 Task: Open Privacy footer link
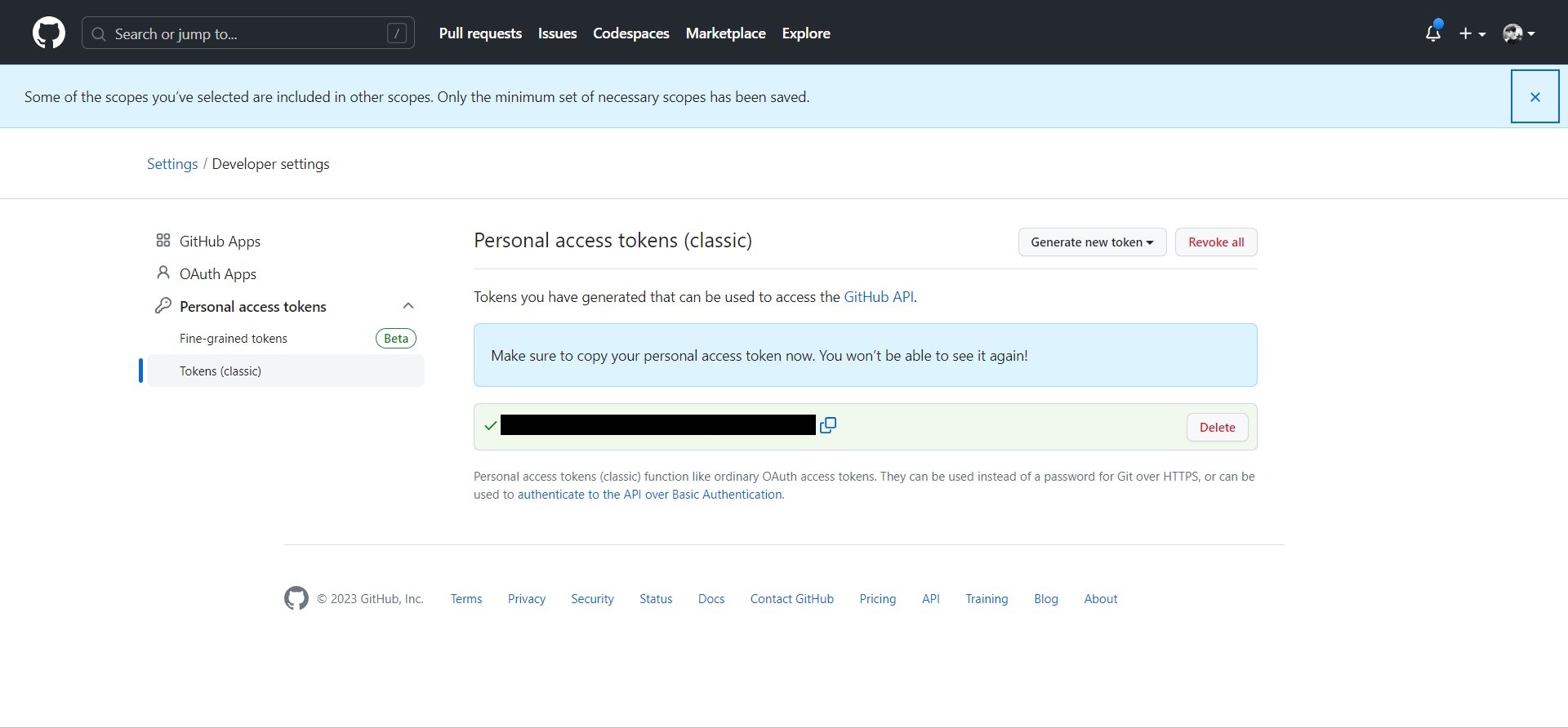tap(527, 599)
